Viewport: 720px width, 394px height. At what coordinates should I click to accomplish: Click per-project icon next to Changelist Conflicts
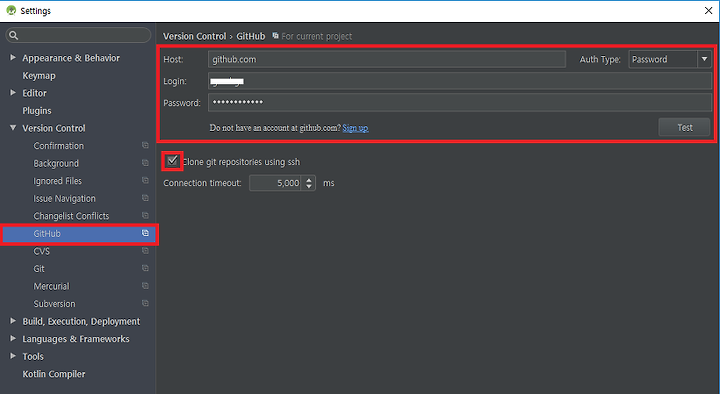tap(145, 215)
